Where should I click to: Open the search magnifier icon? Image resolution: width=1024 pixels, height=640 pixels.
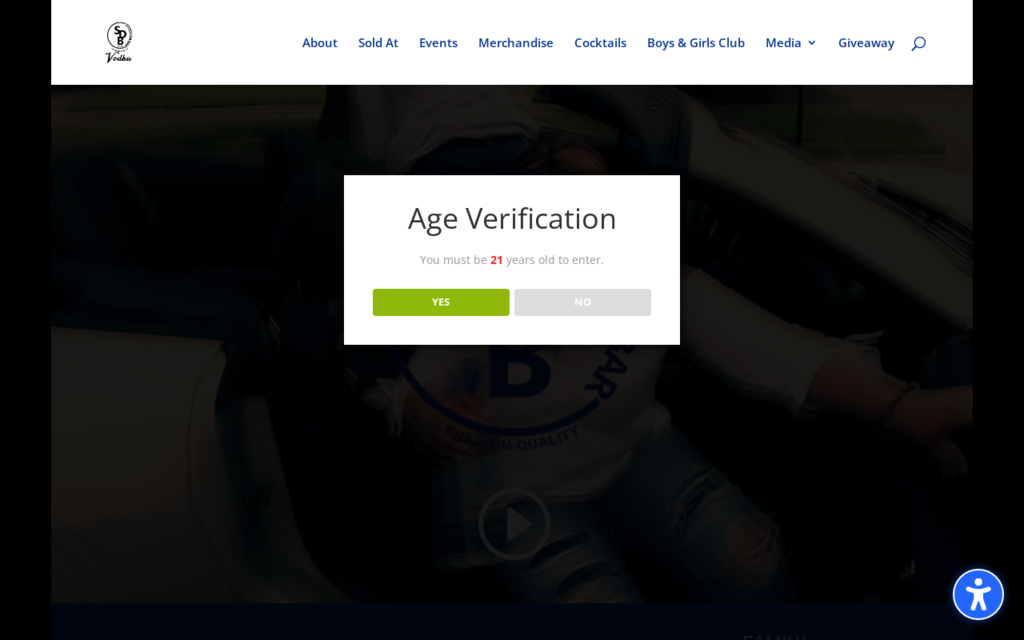point(918,43)
